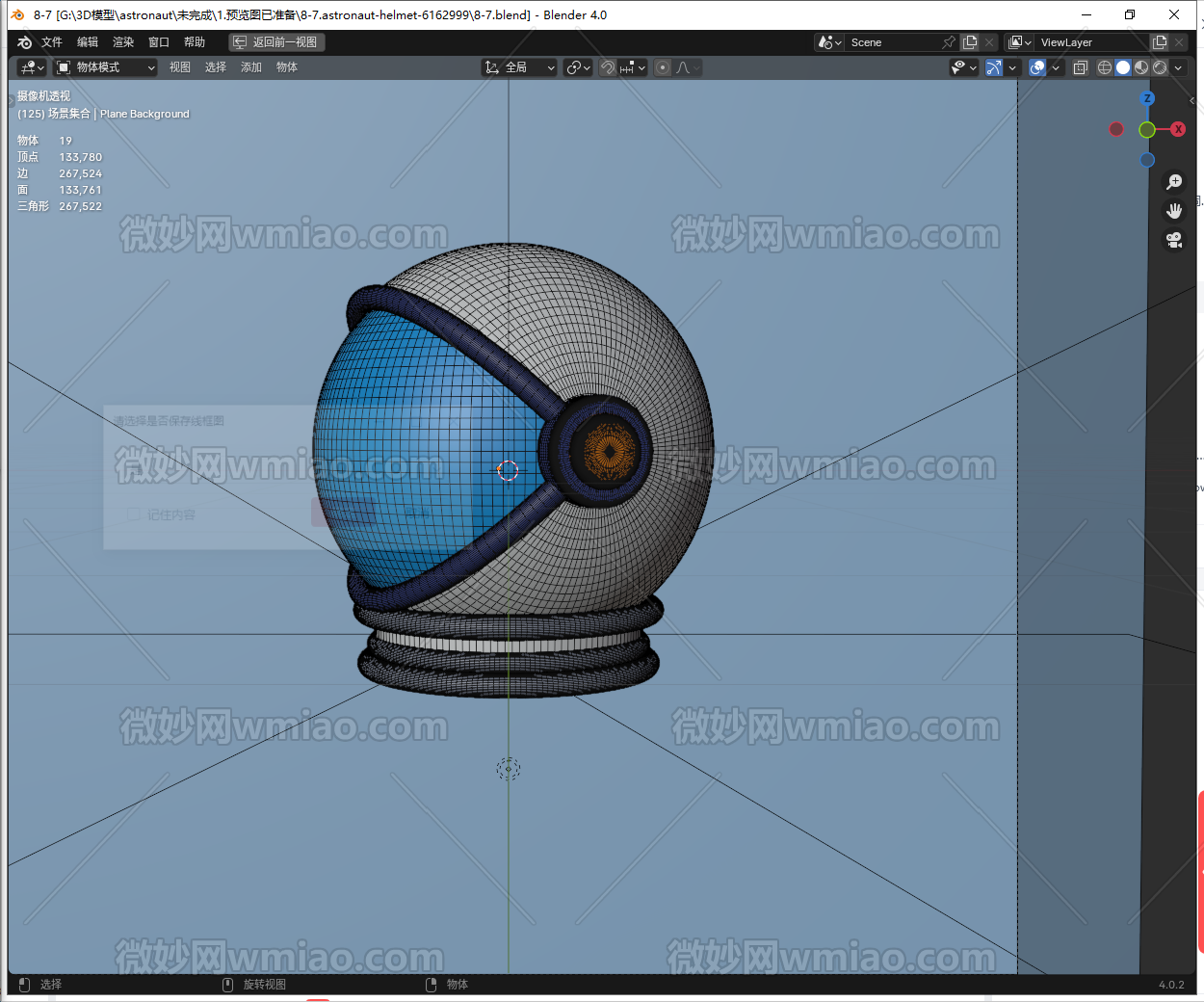Open the proportional editing falloff dropdown
The image size is (1204, 1002).
click(688, 67)
